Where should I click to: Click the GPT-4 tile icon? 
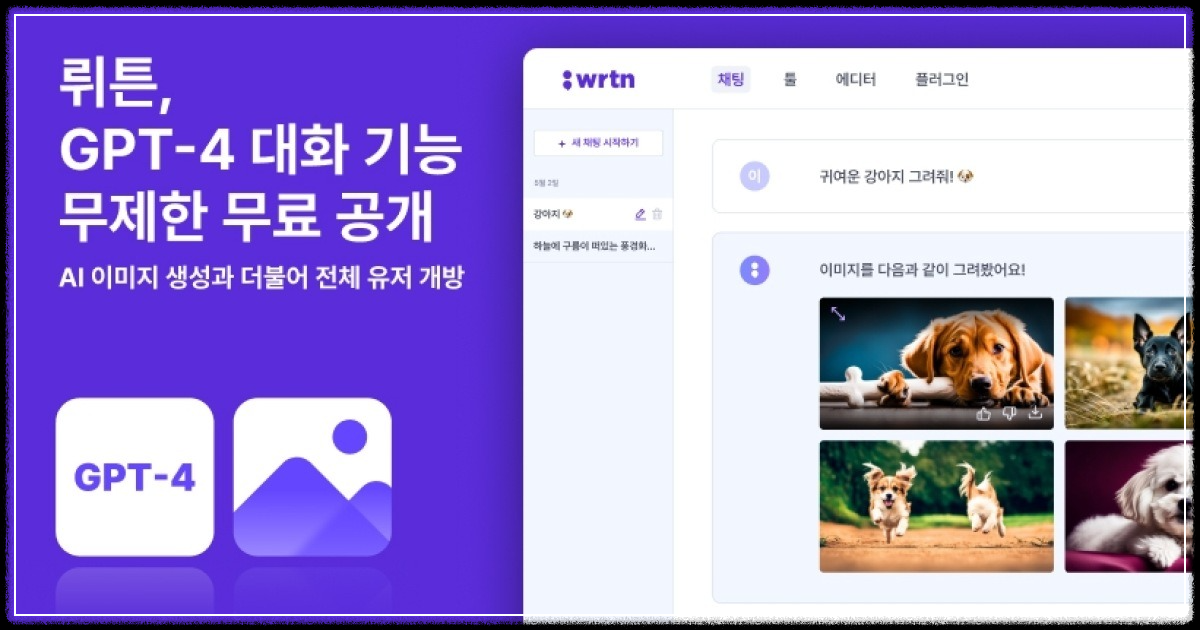pos(135,477)
